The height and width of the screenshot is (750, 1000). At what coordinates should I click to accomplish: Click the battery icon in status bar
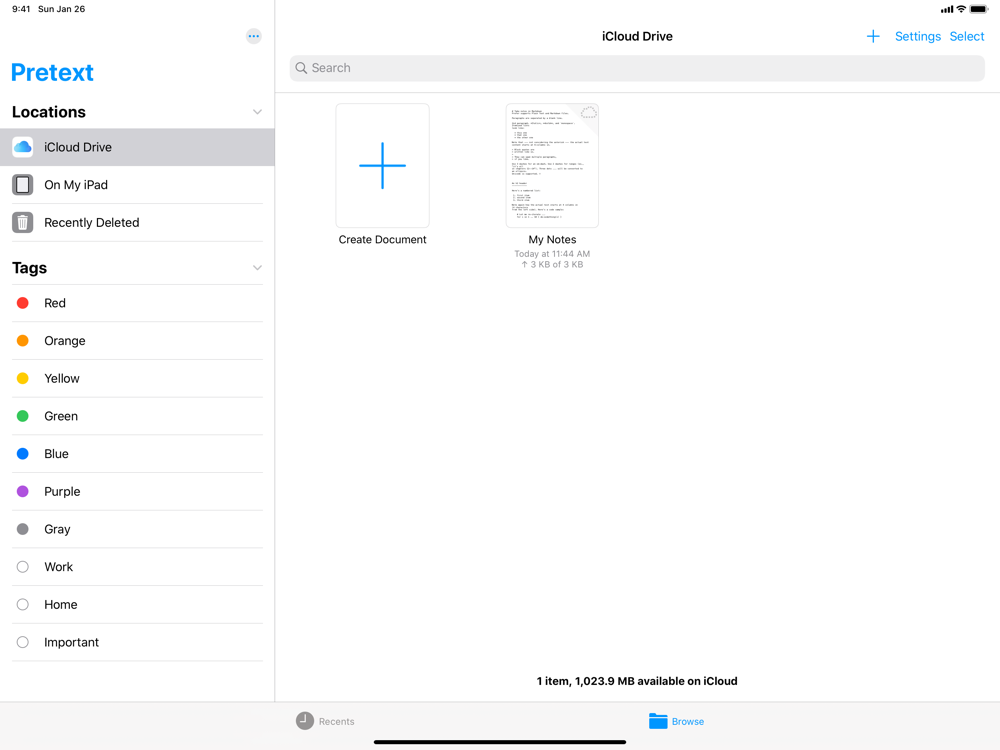click(x=979, y=9)
